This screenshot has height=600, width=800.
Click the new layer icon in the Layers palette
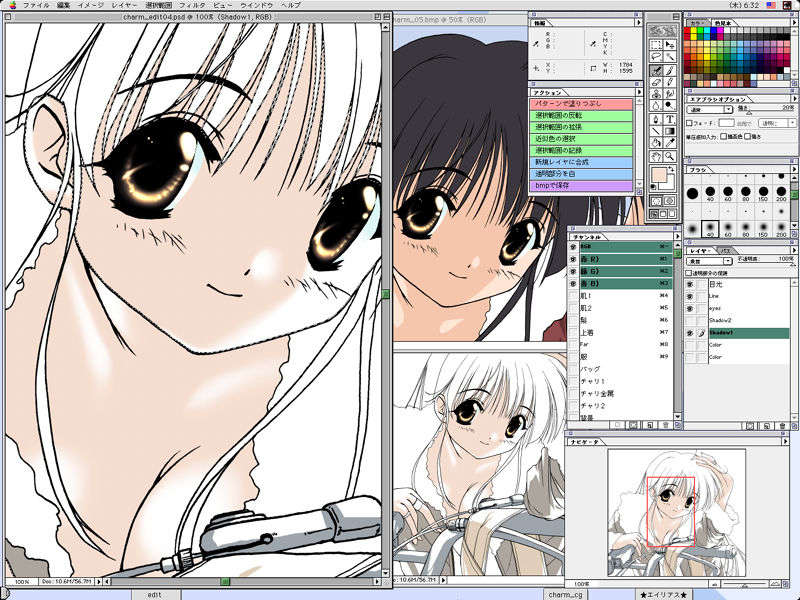point(767,426)
